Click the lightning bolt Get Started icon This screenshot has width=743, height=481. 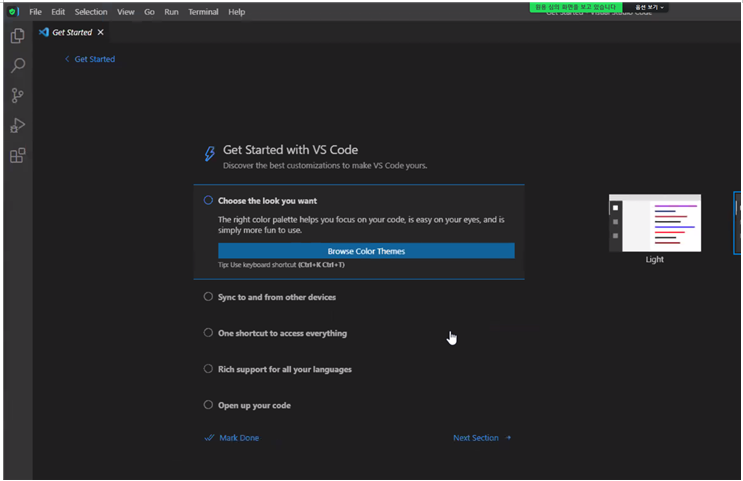(209, 153)
